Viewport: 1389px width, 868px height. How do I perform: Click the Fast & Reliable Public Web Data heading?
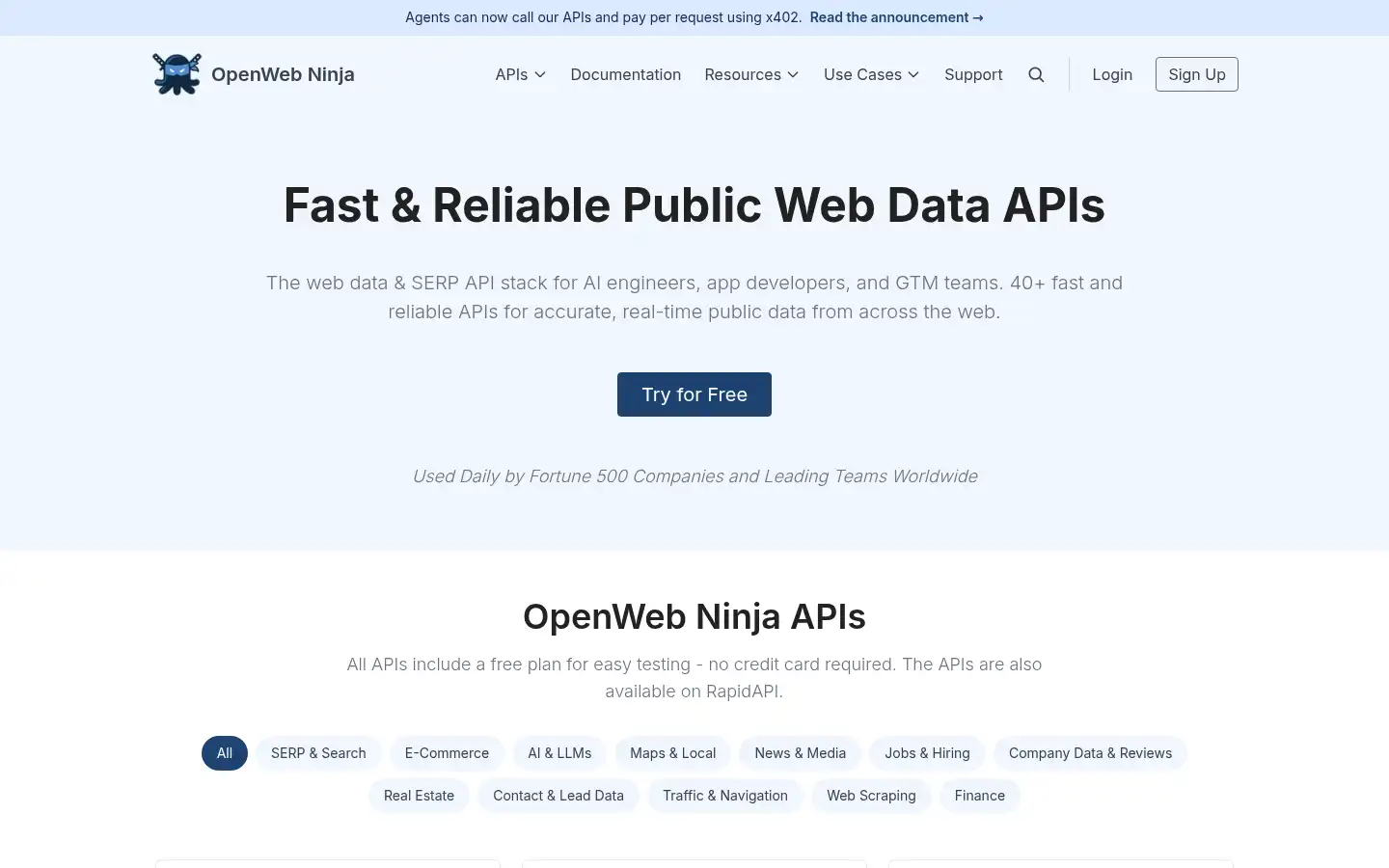point(694,205)
